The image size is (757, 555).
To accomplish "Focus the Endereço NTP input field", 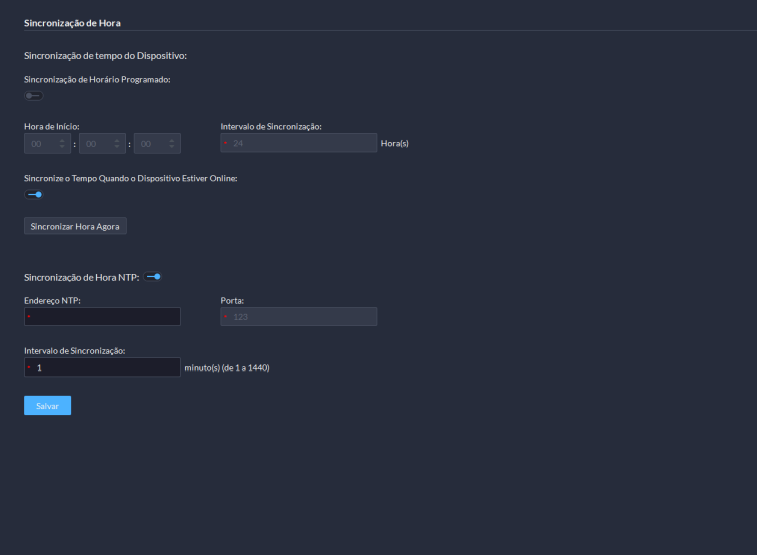I will [x=102, y=317].
